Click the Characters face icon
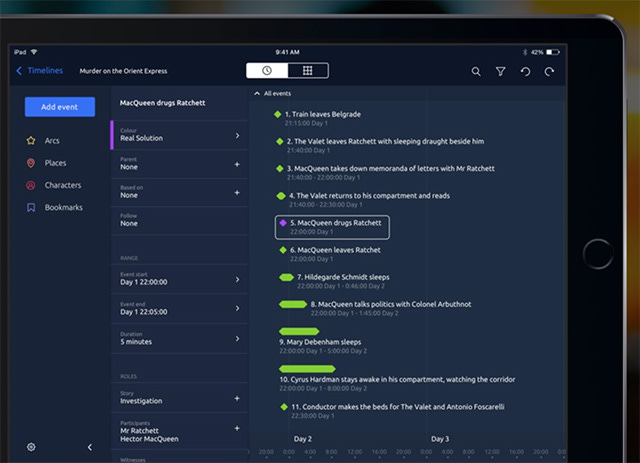 click(31, 185)
